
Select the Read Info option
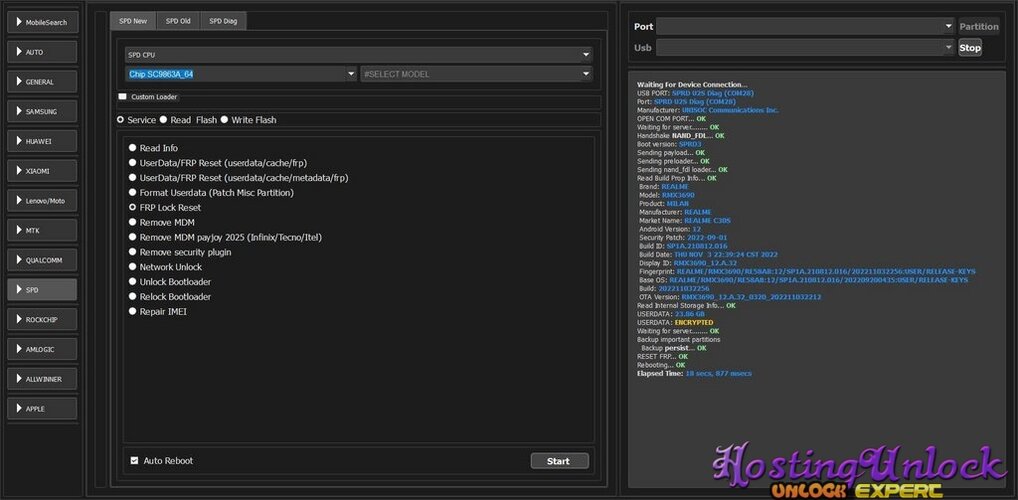coord(153,148)
